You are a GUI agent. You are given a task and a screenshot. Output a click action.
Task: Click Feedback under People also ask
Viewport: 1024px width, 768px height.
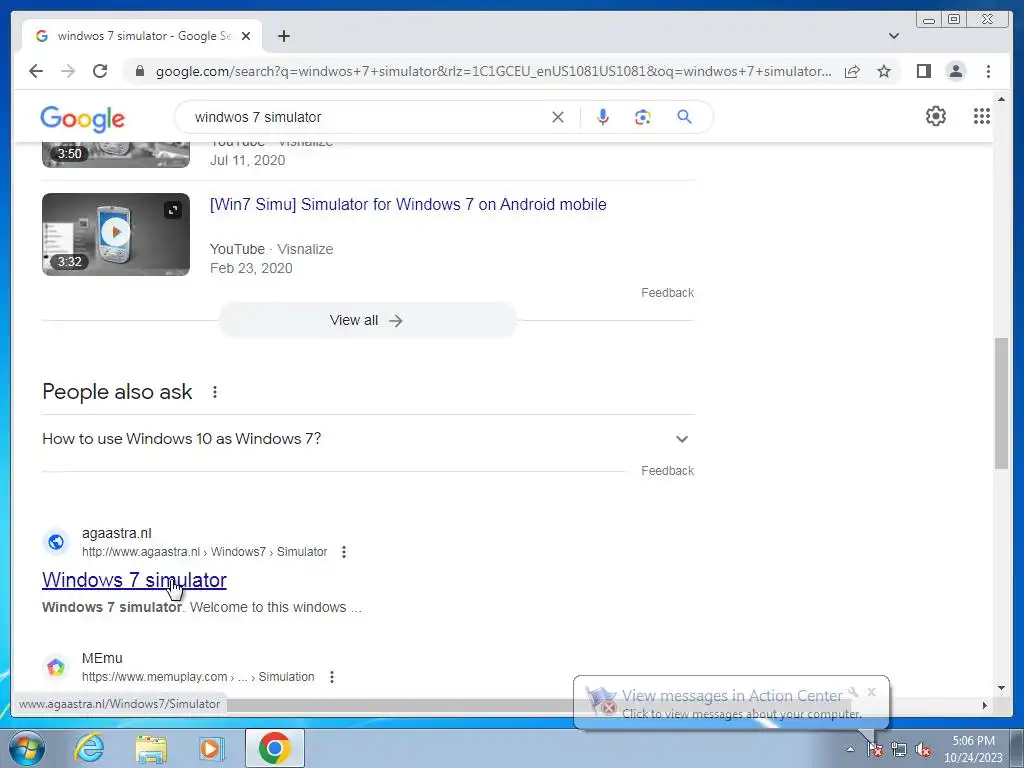667,471
